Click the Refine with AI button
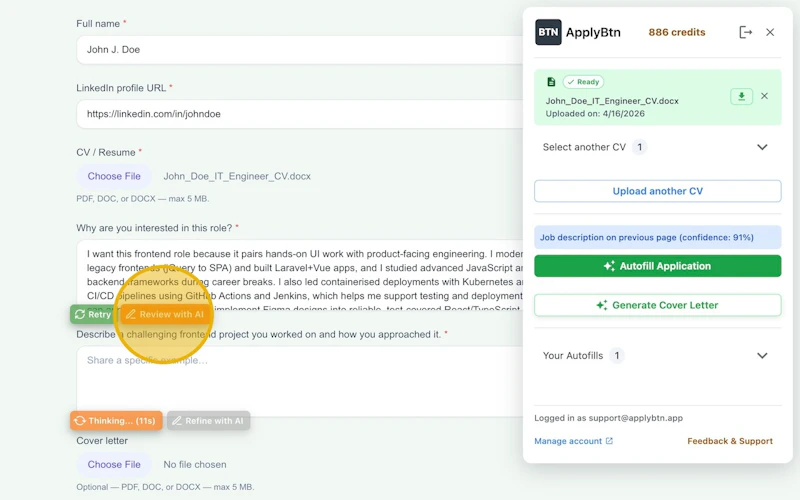This screenshot has height=500, width=800. [208, 421]
